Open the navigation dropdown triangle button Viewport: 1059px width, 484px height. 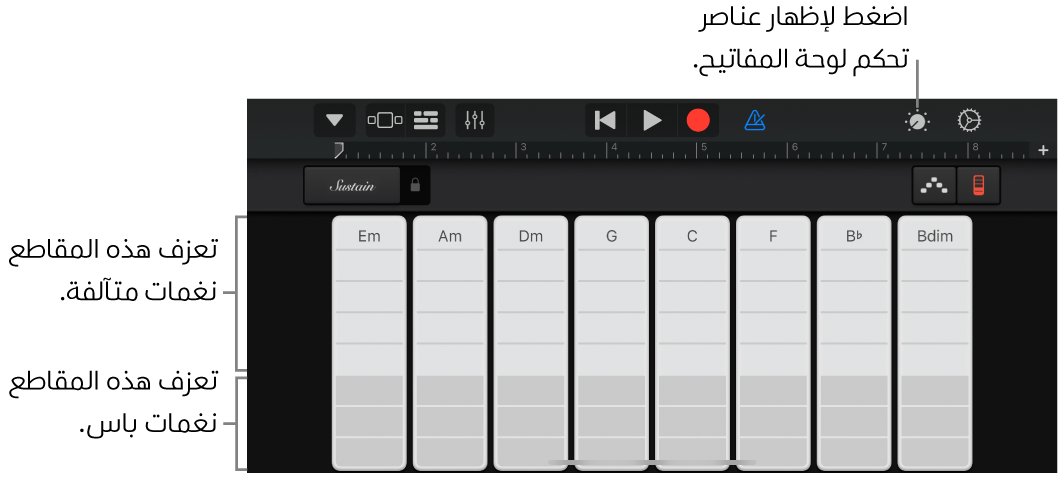[334, 120]
